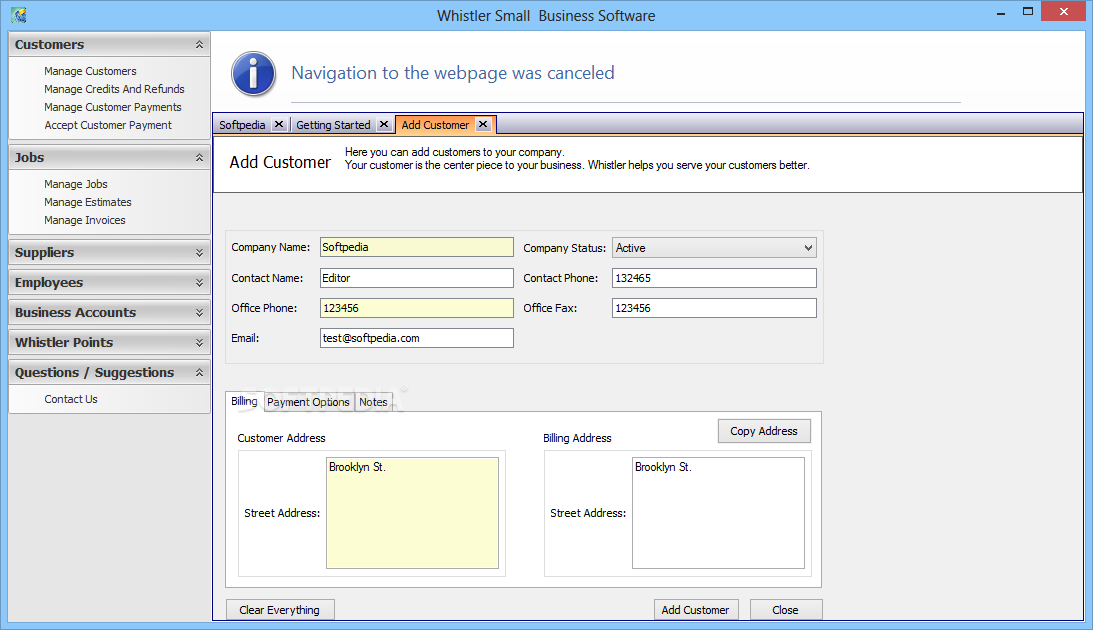The width and height of the screenshot is (1093, 630).
Task: Click the Add Customer button
Action: [x=695, y=610]
